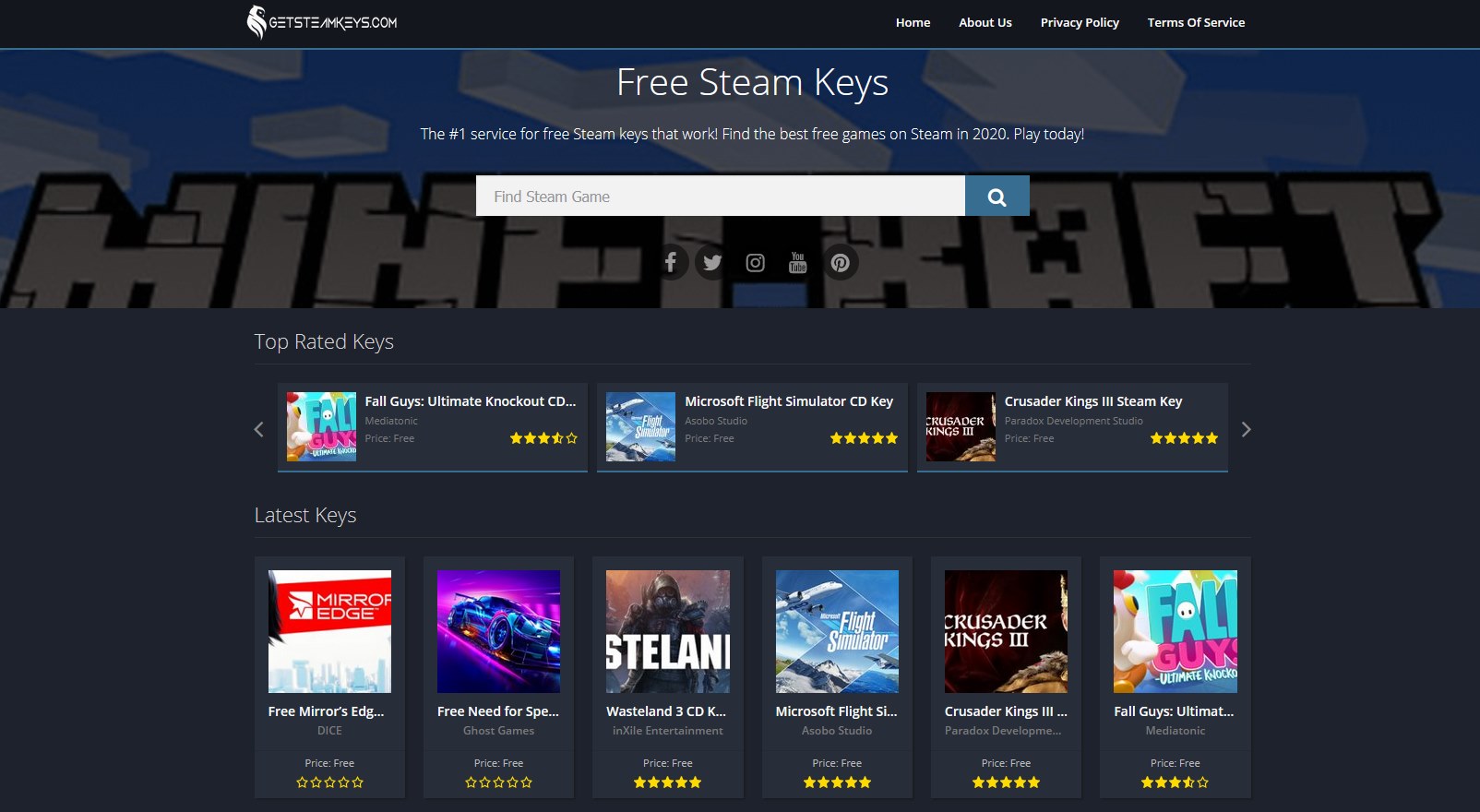Click the Free Steam Keys headline
This screenshot has width=1480, height=812.
752,83
